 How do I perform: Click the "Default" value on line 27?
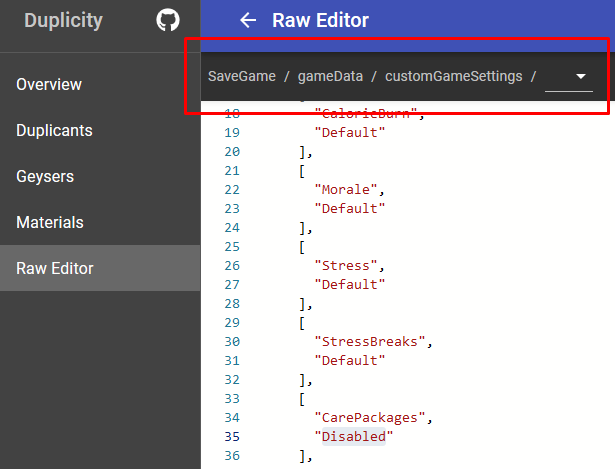(350, 284)
